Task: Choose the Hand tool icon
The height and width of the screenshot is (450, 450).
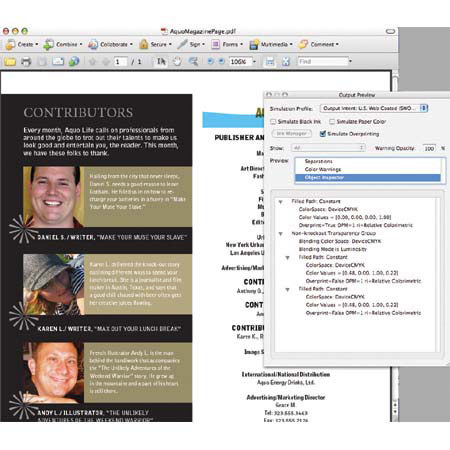Action: (x=177, y=62)
